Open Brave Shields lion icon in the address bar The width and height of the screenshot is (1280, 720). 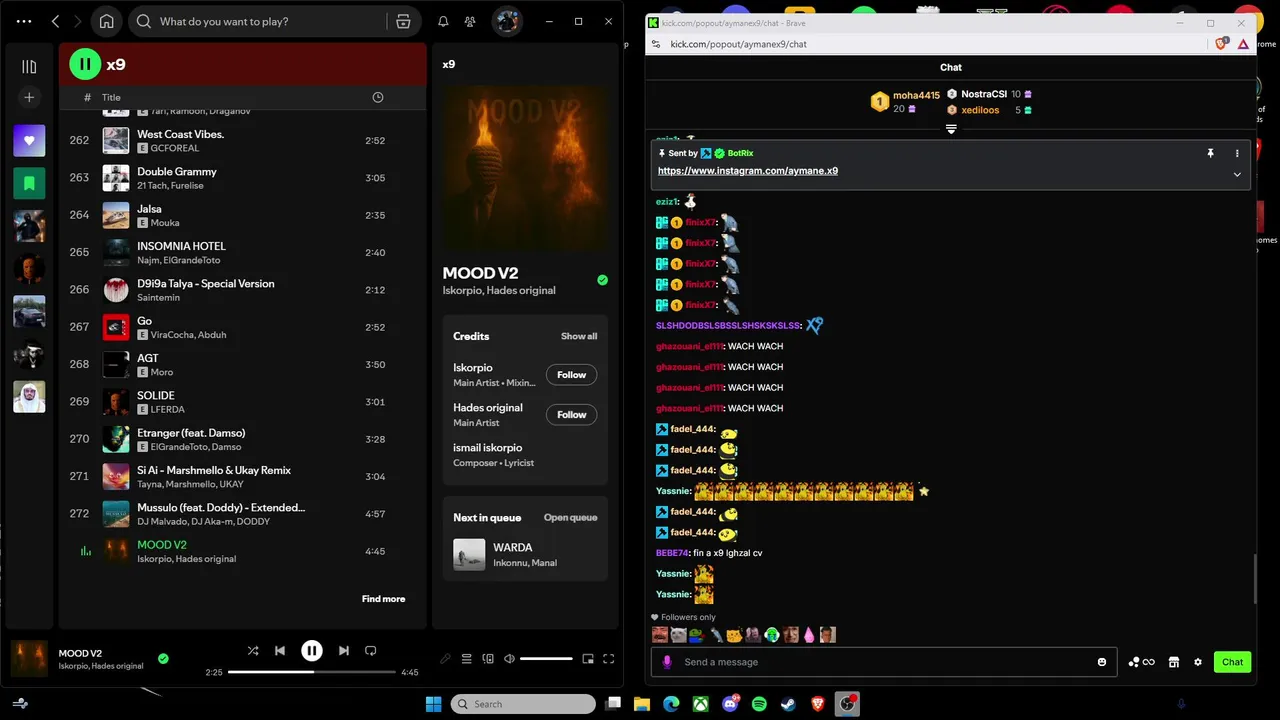point(1221,44)
